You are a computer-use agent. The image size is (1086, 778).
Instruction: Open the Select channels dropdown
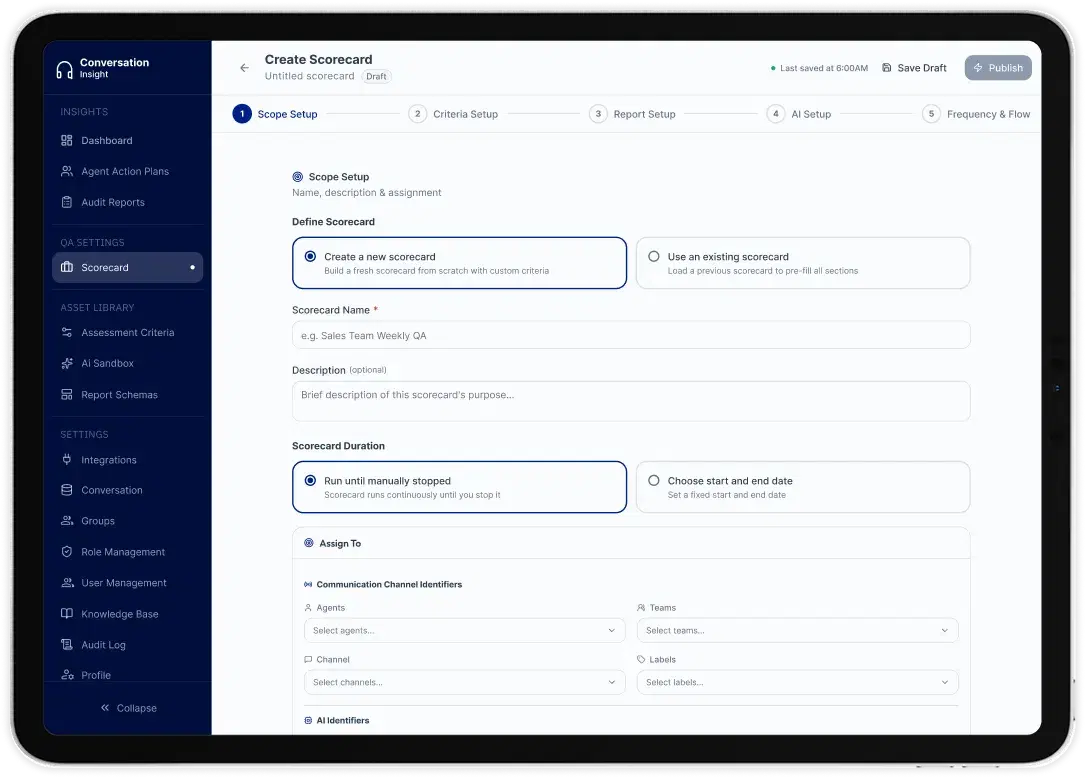tap(464, 682)
